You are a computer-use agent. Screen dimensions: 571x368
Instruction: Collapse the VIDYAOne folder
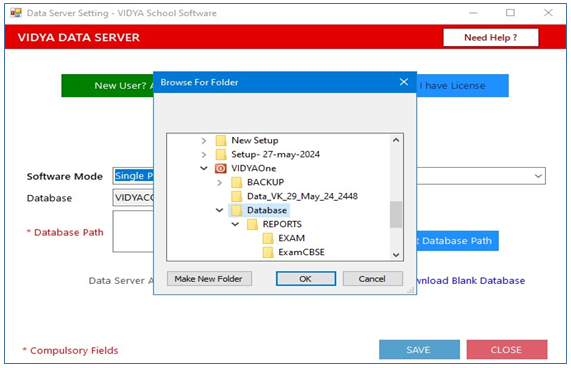(204, 168)
